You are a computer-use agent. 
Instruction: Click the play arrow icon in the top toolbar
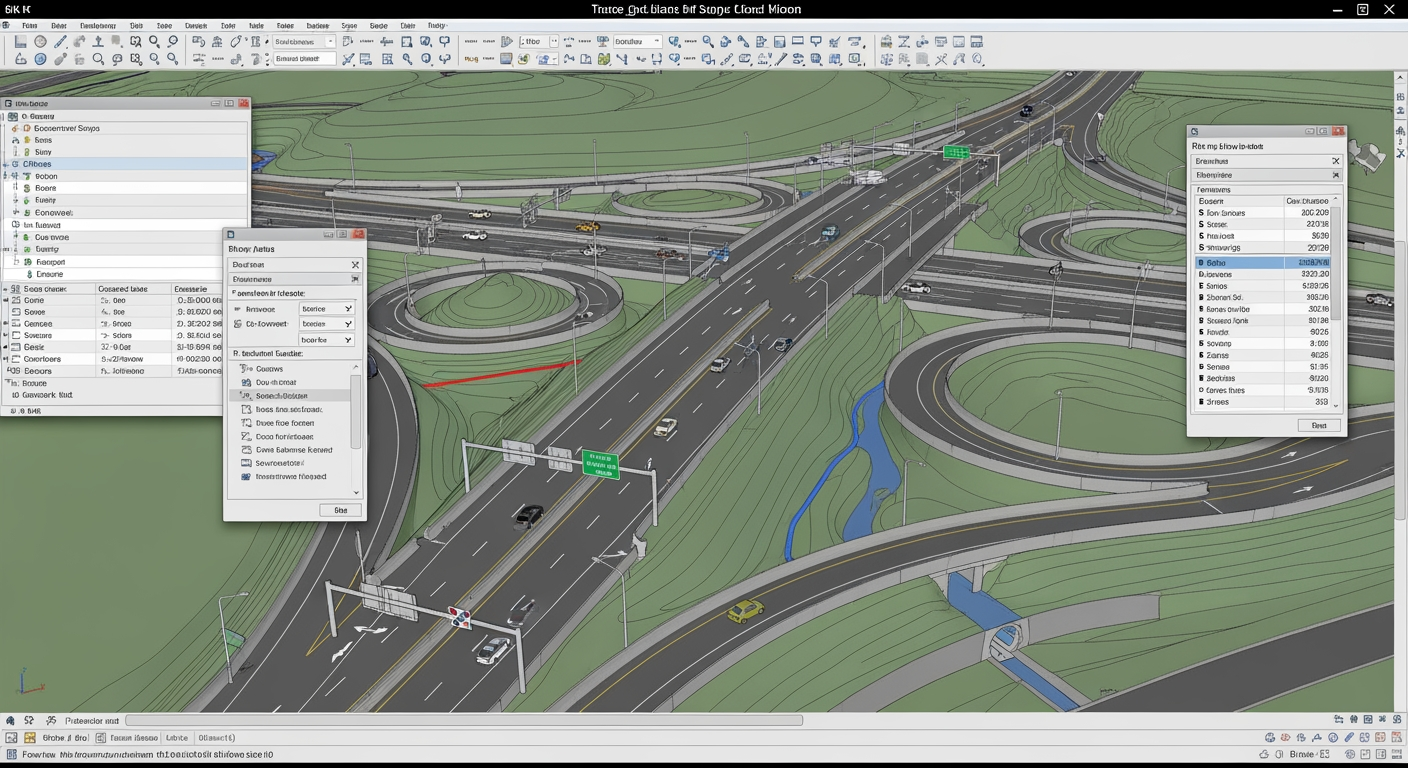click(507, 42)
